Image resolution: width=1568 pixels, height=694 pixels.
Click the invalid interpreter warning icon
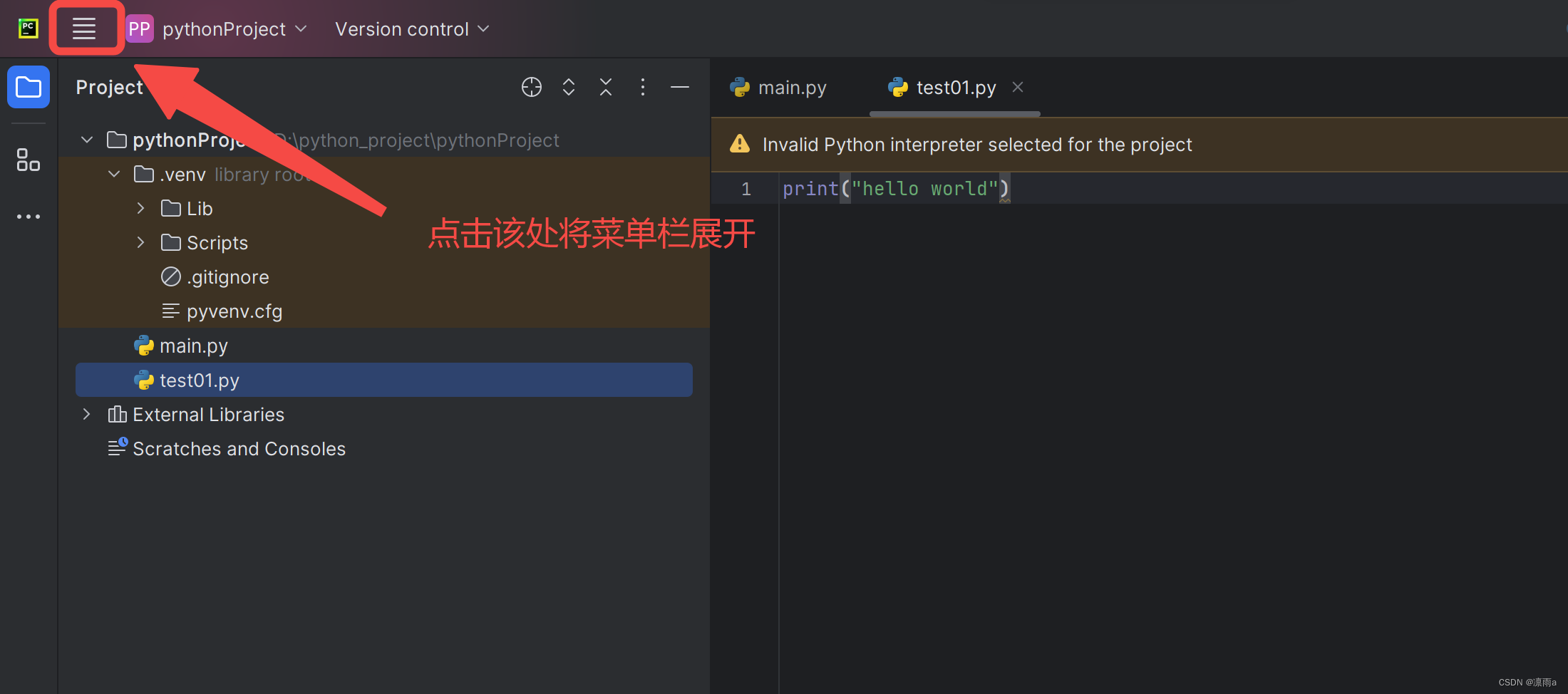pyautogui.click(x=740, y=144)
